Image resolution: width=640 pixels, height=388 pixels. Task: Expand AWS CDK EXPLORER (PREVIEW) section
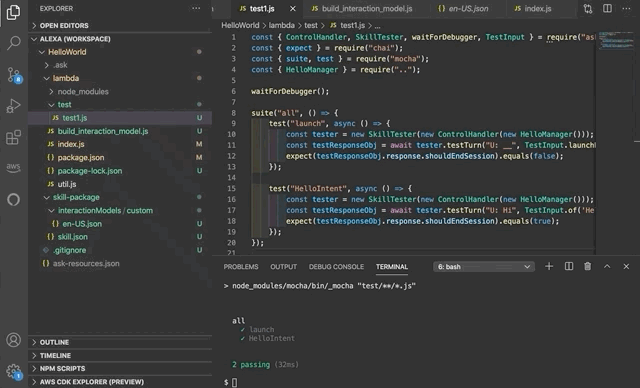[120, 382]
